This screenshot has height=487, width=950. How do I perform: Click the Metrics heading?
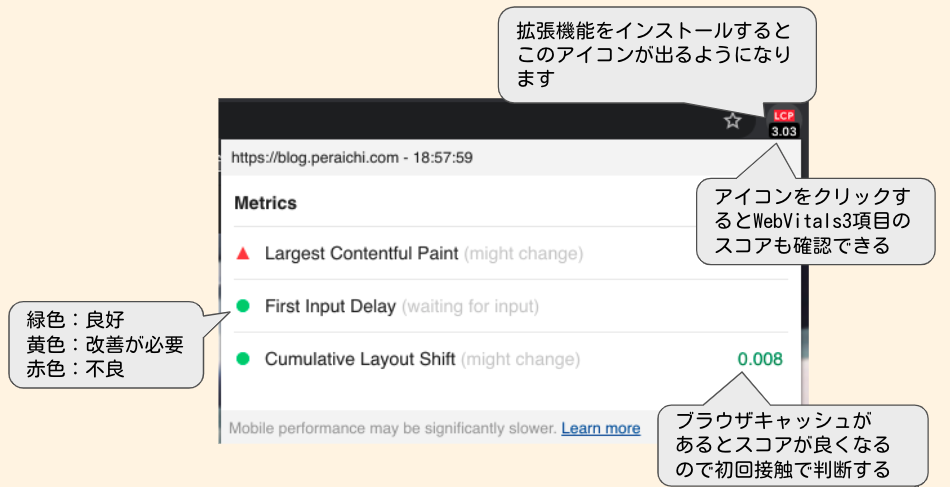(x=265, y=203)
